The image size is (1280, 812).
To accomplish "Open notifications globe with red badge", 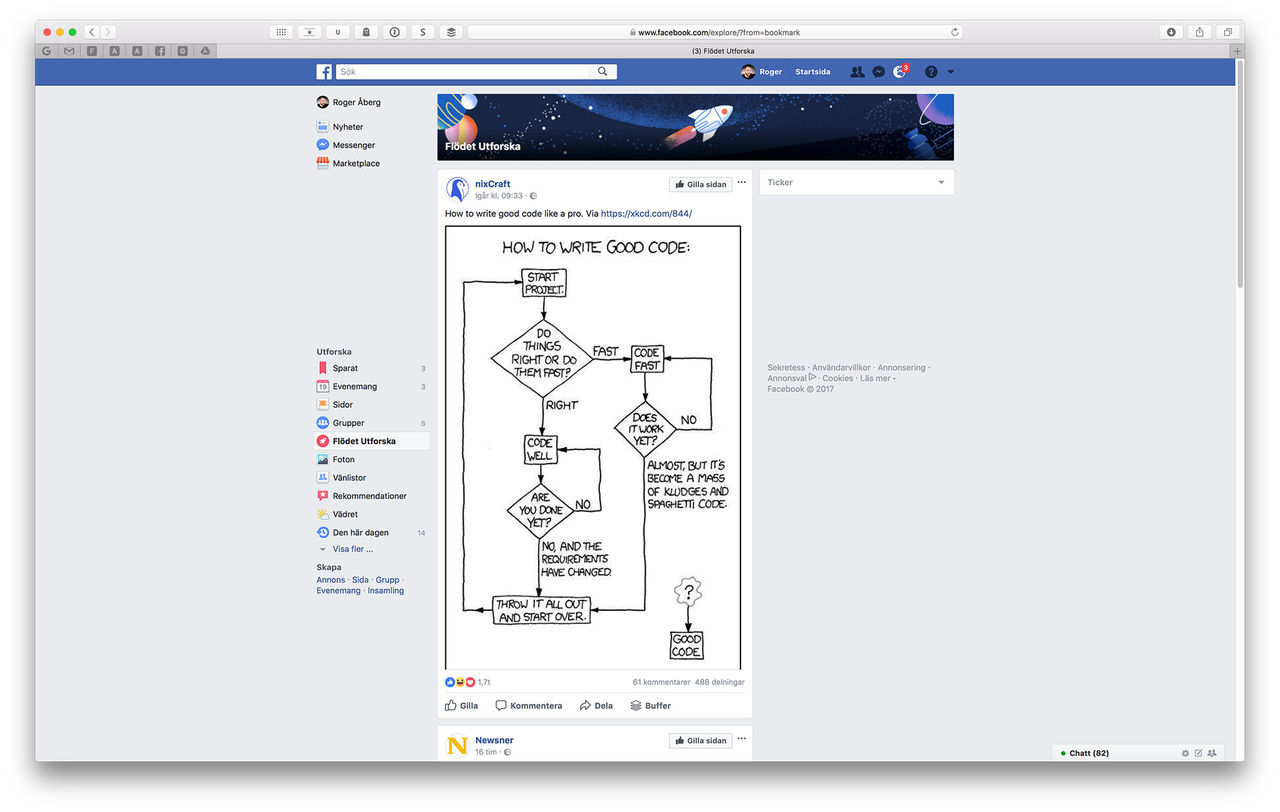I will 901,72.
